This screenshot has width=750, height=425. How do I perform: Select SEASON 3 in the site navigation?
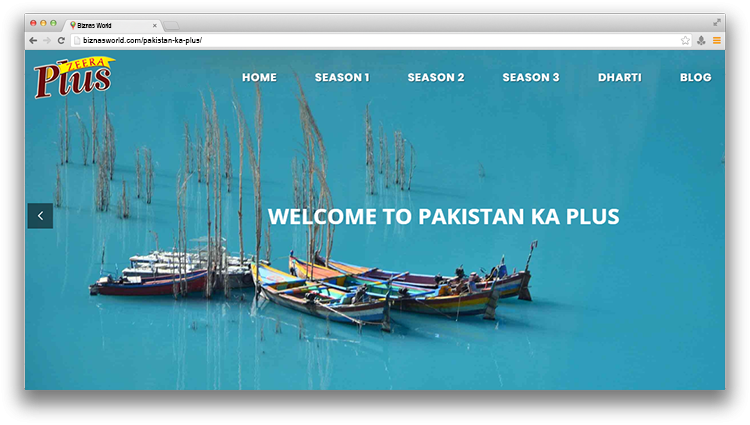point(531,77)
